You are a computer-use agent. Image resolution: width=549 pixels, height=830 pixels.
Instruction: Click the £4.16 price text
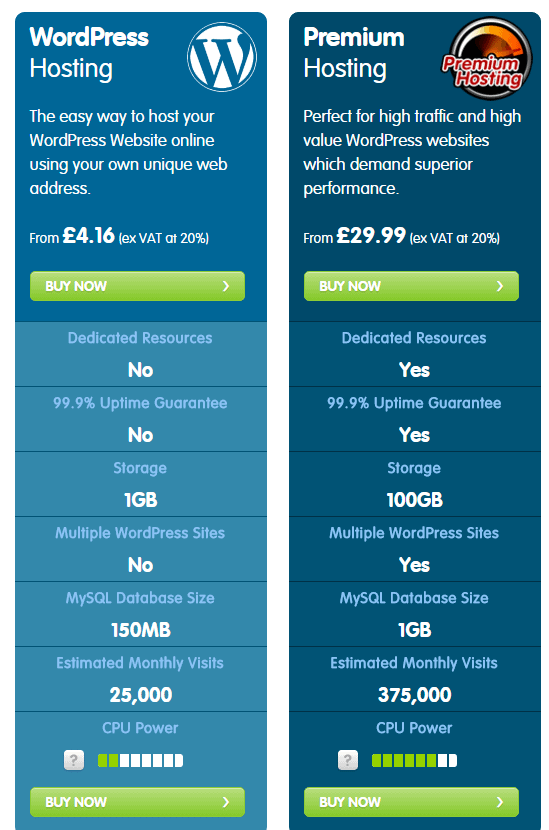click(x=88, y=235)
